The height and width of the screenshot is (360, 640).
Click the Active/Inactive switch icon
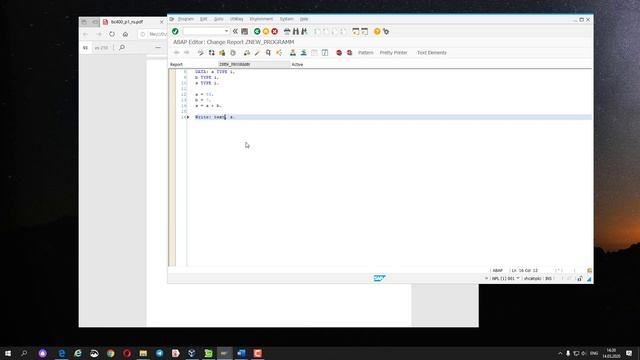click(211, 53)
